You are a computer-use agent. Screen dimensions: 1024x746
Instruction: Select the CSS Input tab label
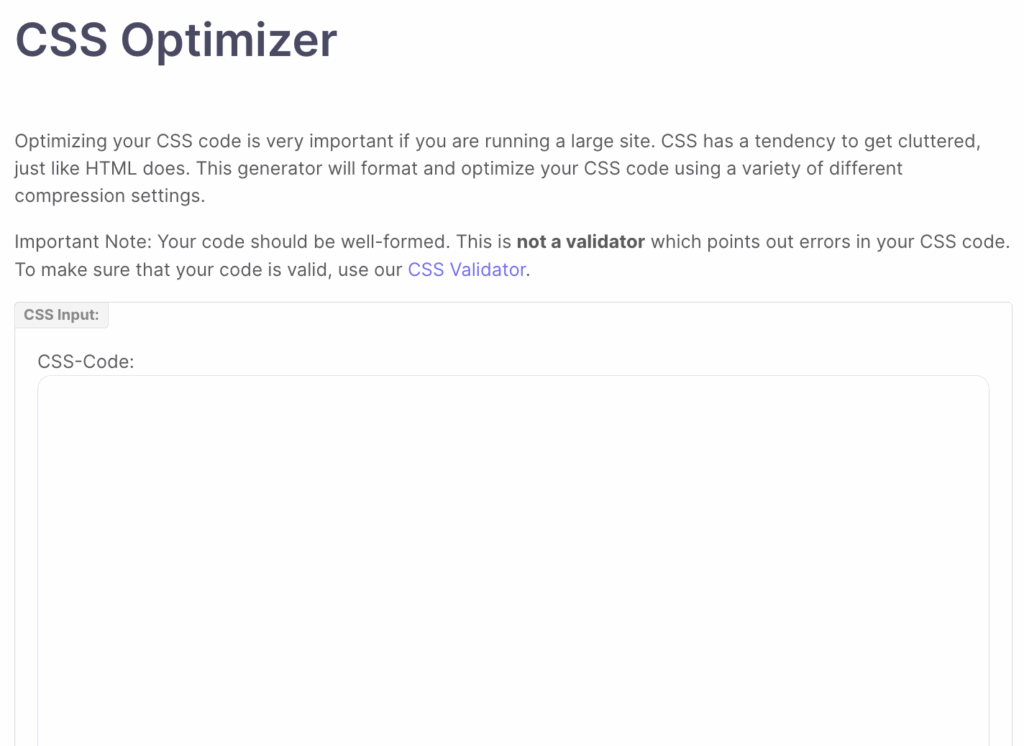pos(61,314)
